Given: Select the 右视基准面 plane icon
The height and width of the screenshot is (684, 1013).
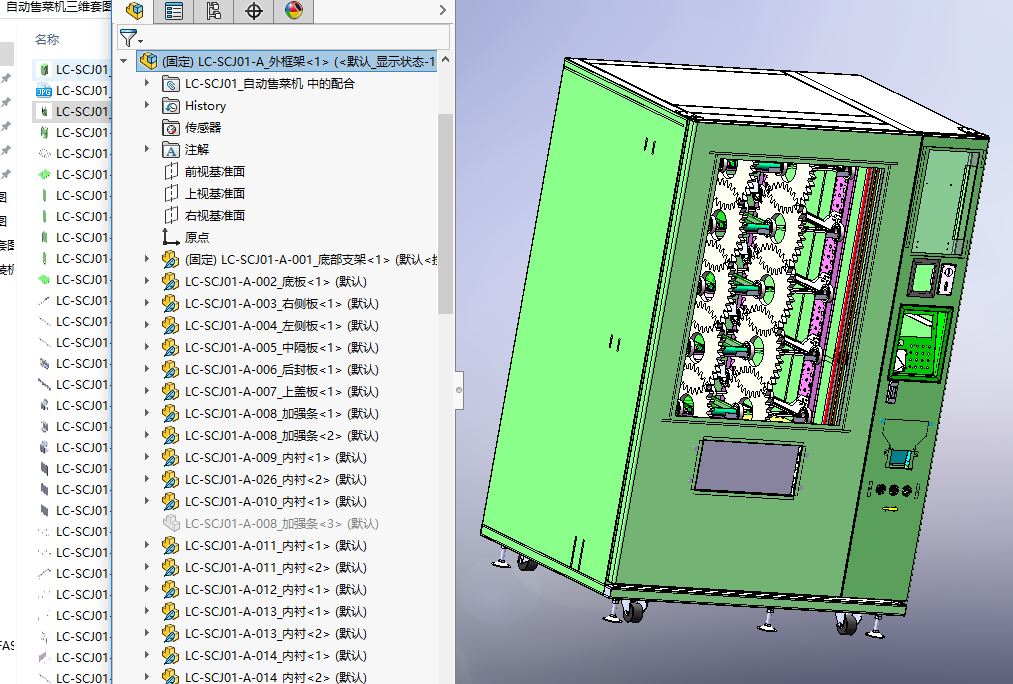Looking at the screenshot, I should pos(171,216).
